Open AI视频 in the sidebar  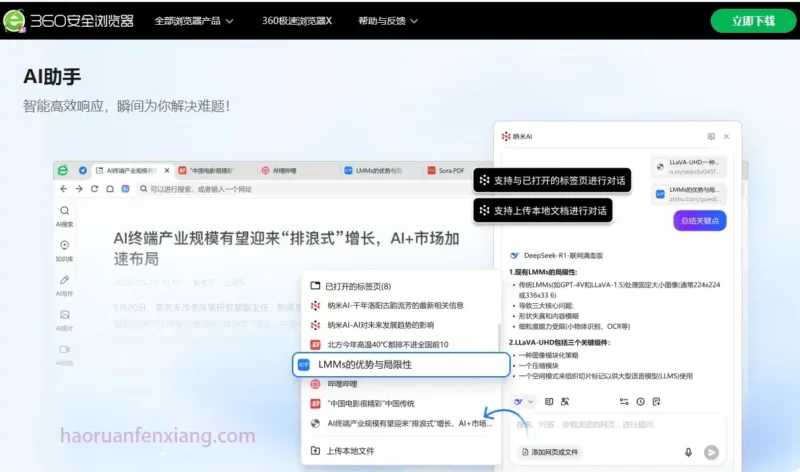click(64, 355)
